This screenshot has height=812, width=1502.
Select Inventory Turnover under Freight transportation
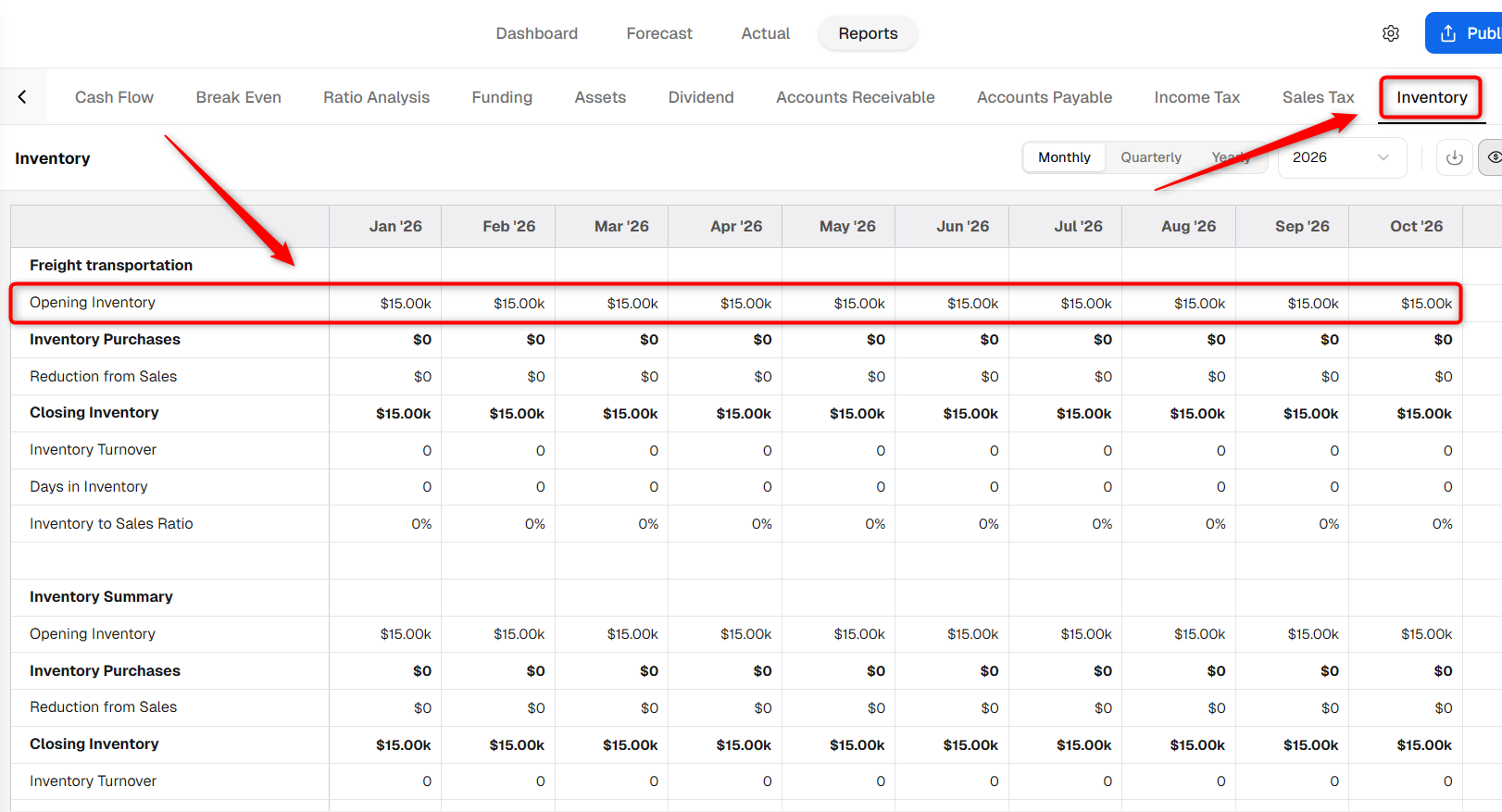93,449
